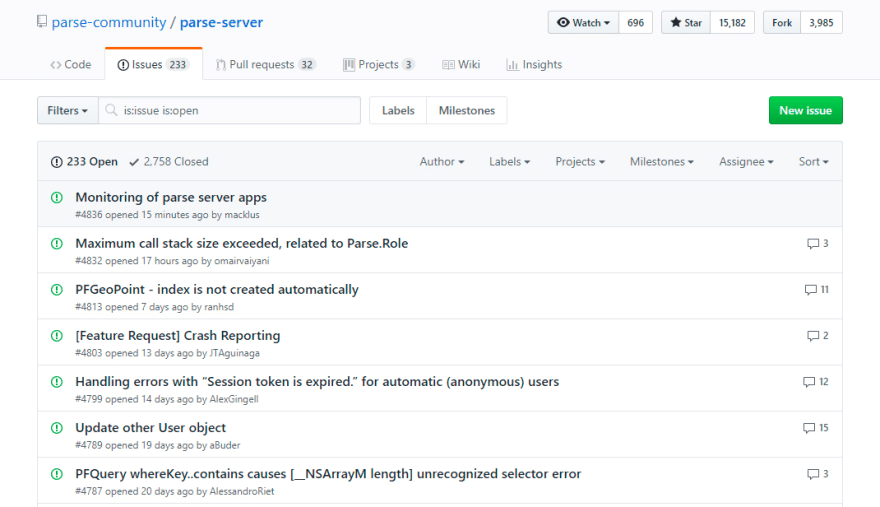Click the 696 watchers count
Screen dimensions: 880x507
pyautogui.click(x=635, y=22)
